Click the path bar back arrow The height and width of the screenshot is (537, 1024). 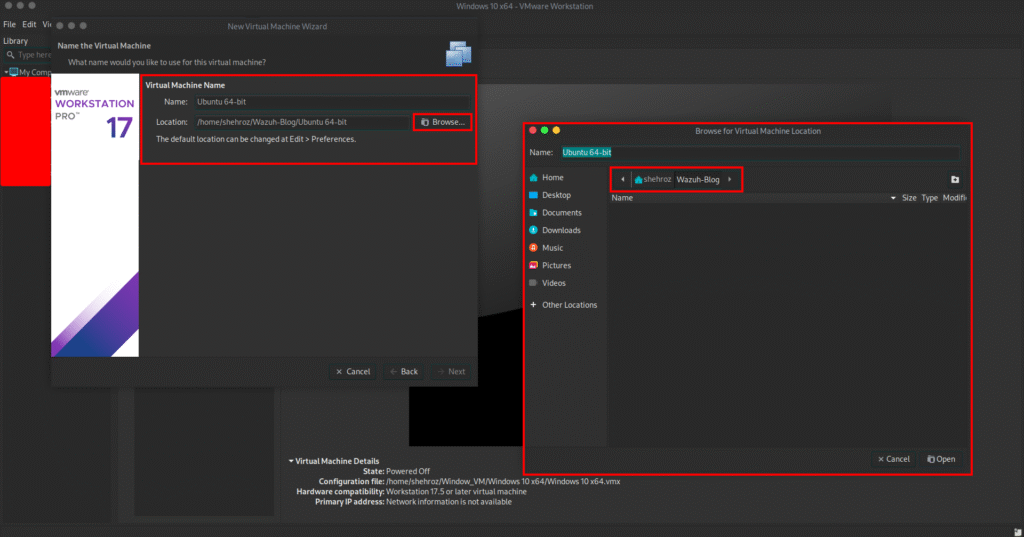point(622,180)
